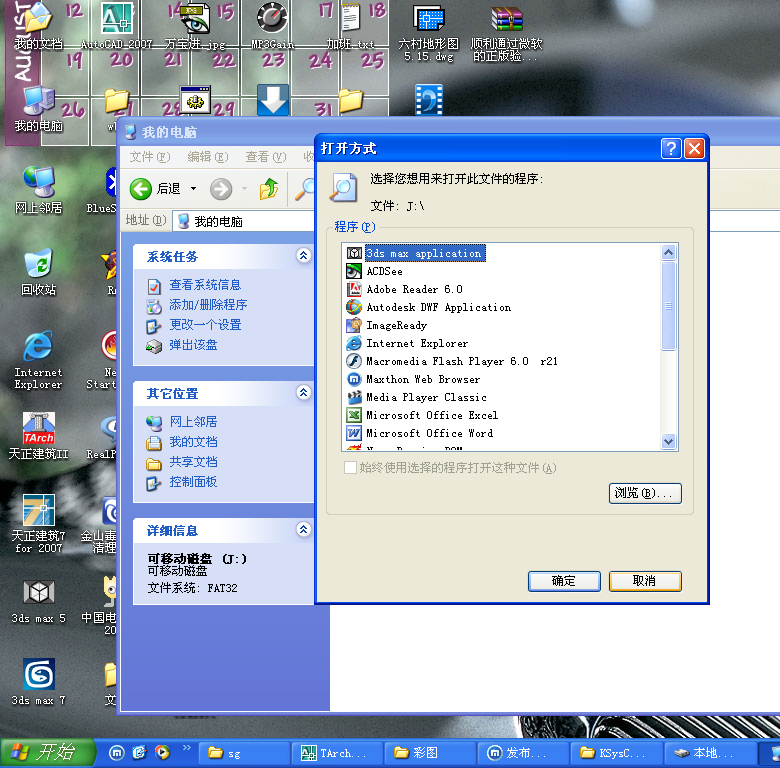The image size is (780, 768).
Task: Choose Media Player Classic entry
Action: (x=426, y=397)
